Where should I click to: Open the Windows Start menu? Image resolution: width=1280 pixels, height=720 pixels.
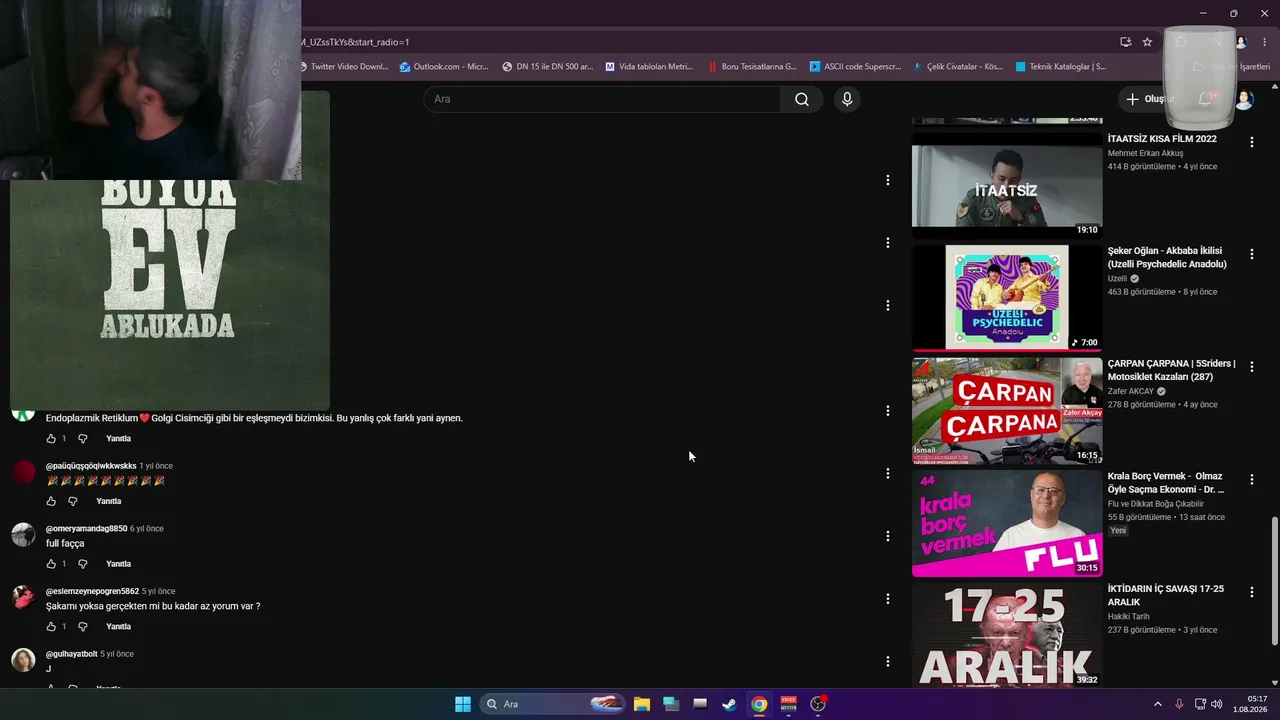click(x=463, y=704)
